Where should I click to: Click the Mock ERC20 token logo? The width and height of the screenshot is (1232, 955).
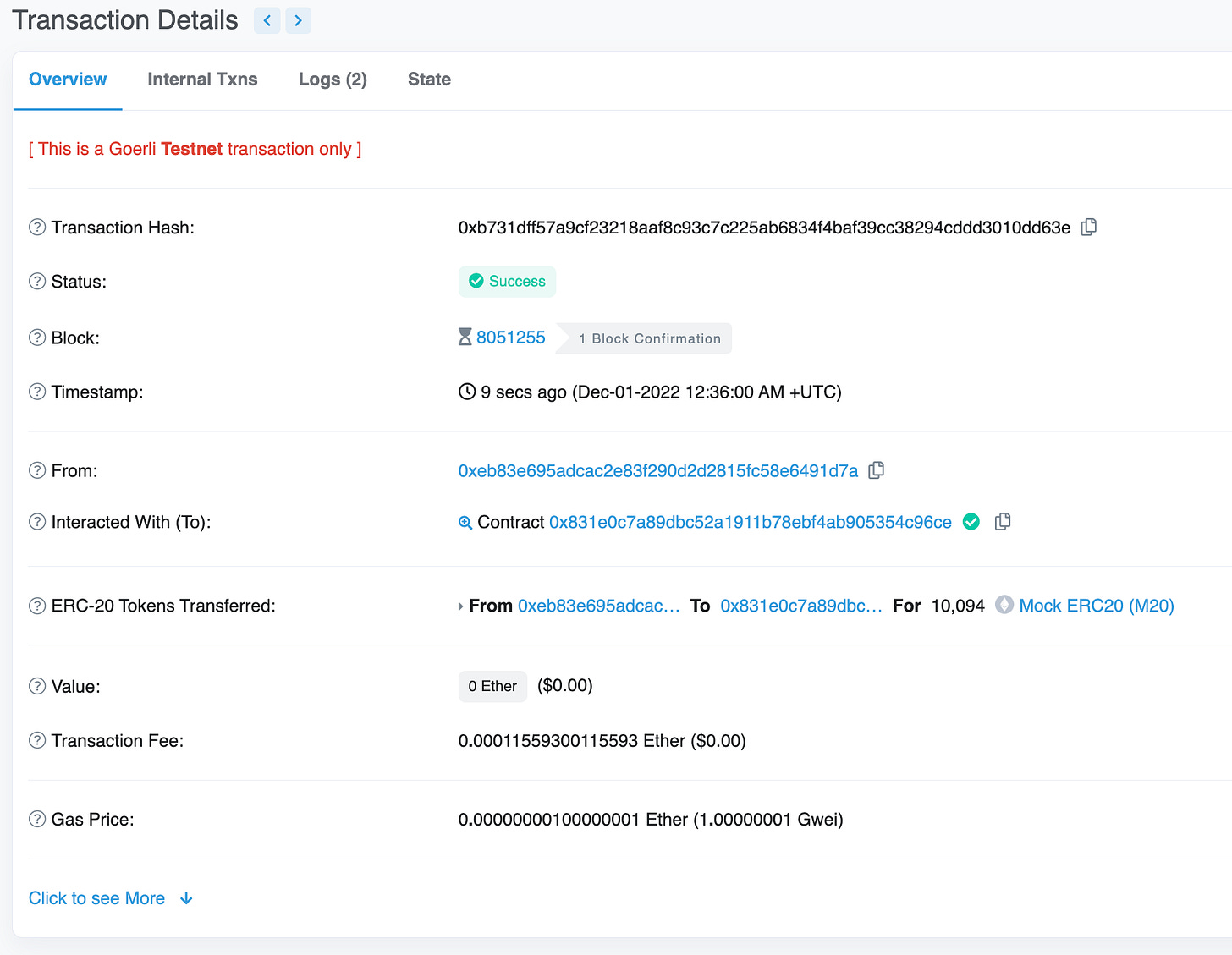point(1004,605)
